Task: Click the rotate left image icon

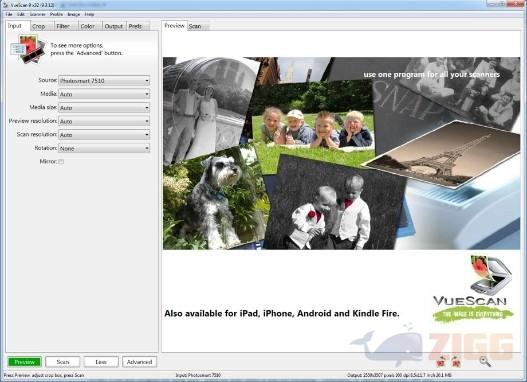Action: [441, 362]
